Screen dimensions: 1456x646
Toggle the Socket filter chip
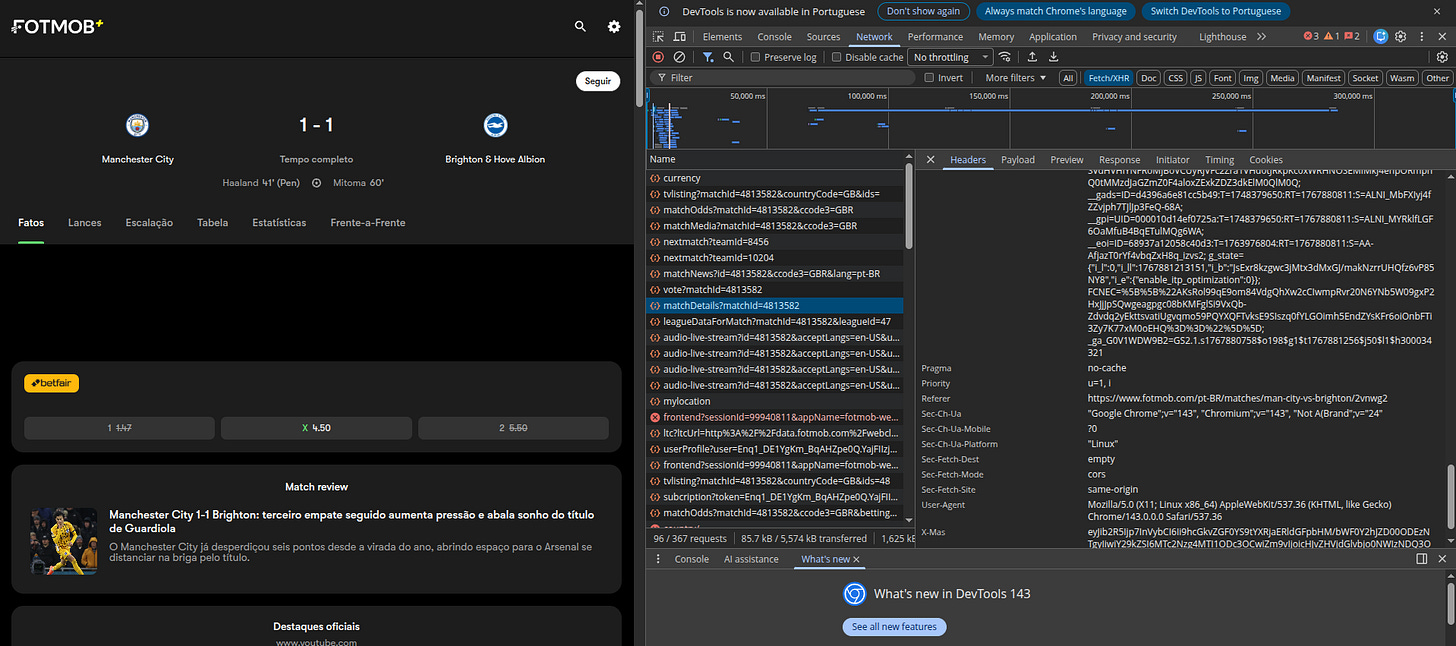pyautogui.click(x=1365, y=77)
